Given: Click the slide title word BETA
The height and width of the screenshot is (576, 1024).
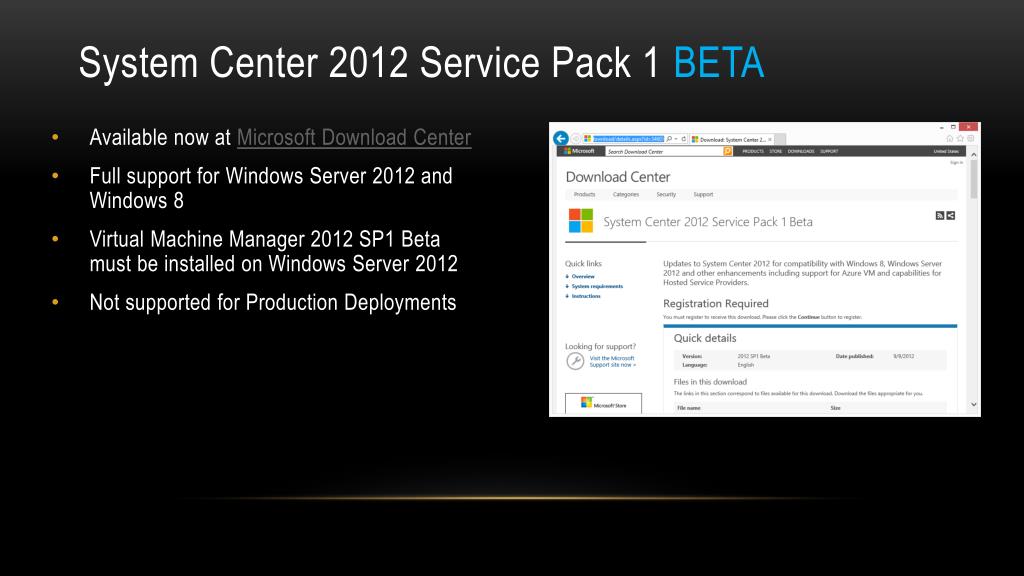Looking at the screenshot, I should [x=718, y=63].
